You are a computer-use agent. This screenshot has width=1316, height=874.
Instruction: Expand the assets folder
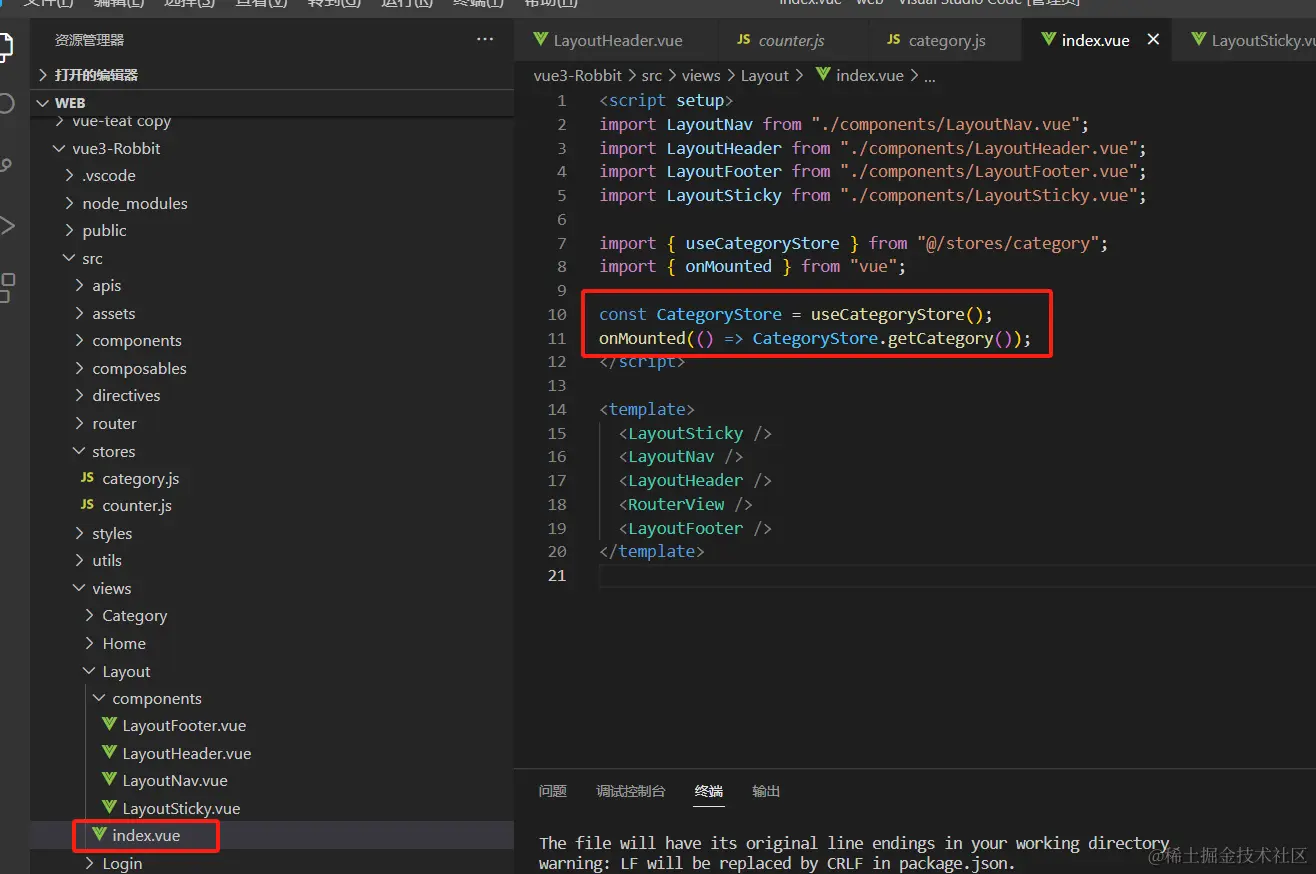(x=79, y=313)
